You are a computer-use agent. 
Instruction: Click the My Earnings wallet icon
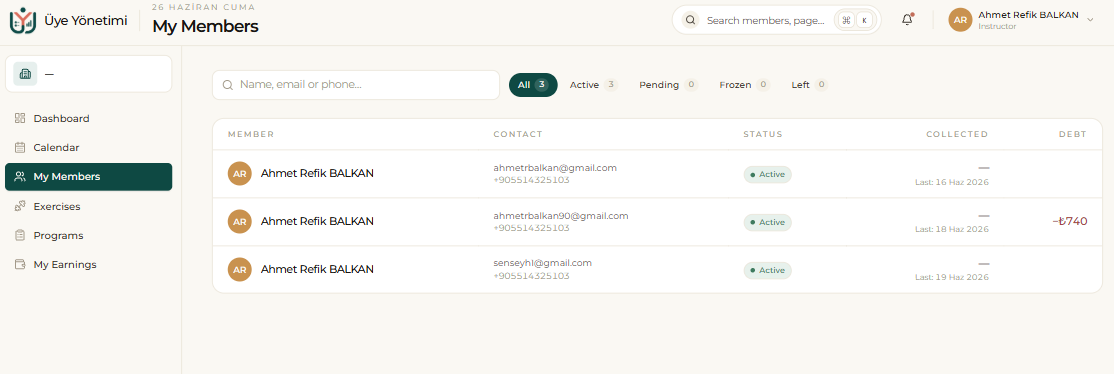coord(20,265)
